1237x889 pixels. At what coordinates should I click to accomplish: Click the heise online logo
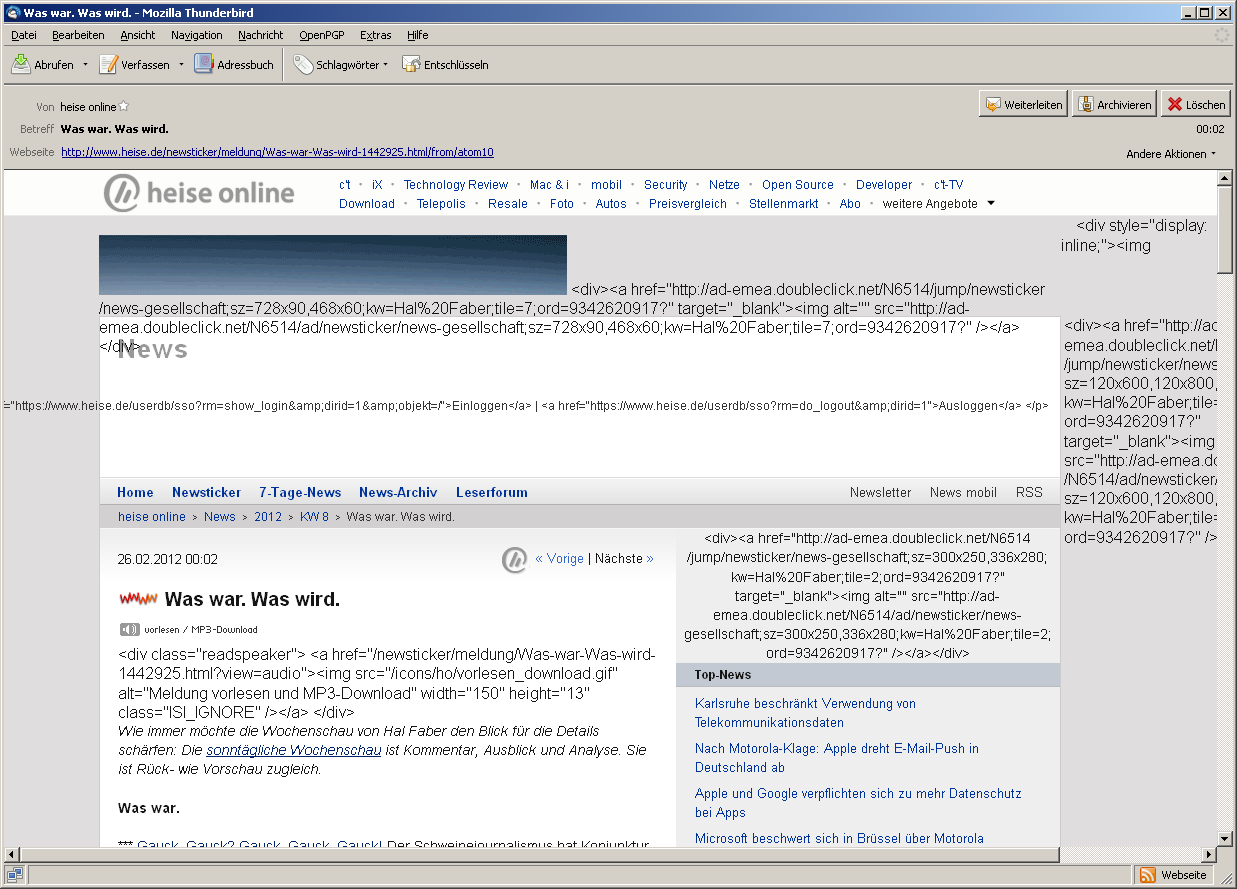point(200,193)
